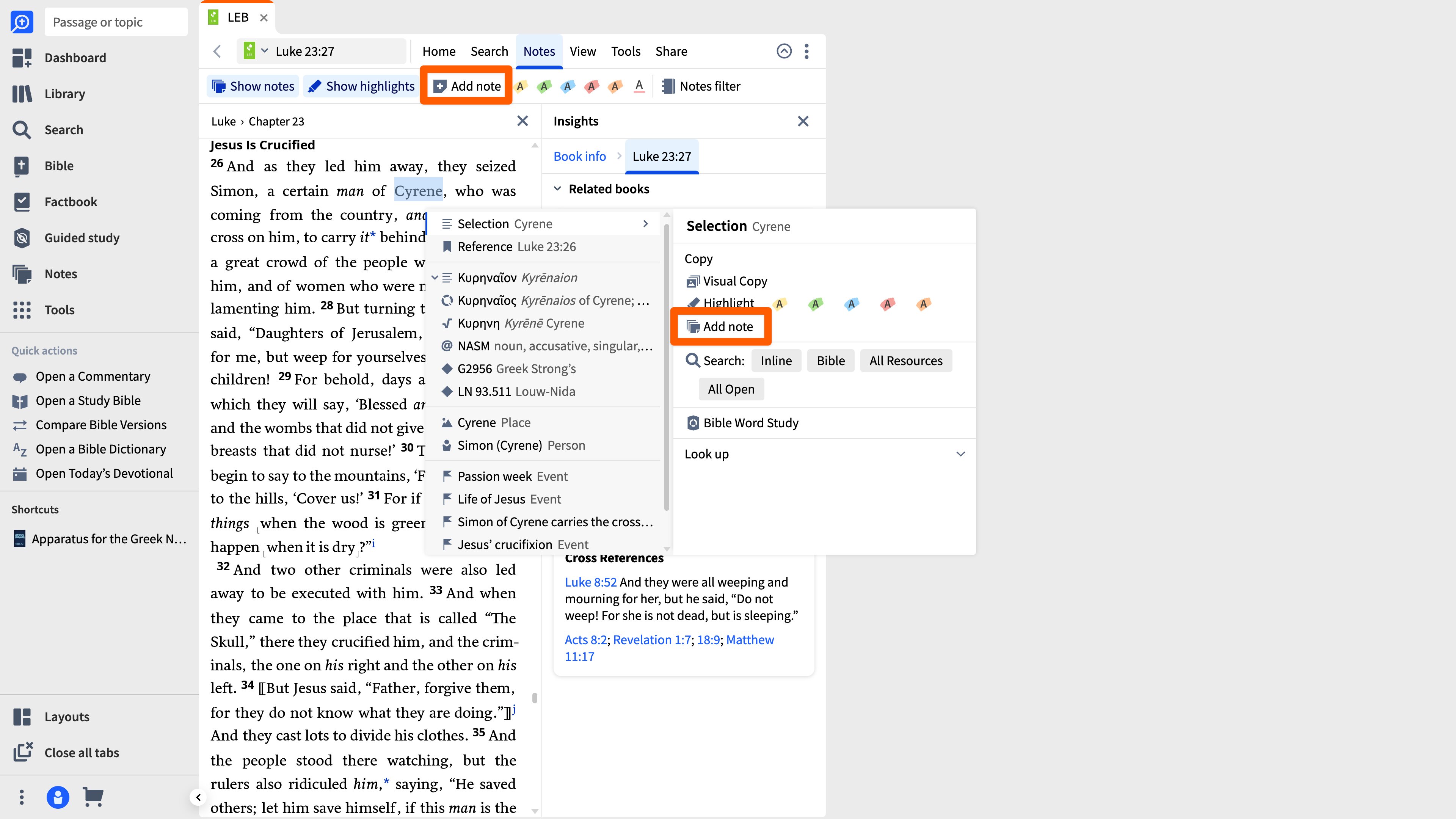Toggle Show notes

tap(253, 86)
